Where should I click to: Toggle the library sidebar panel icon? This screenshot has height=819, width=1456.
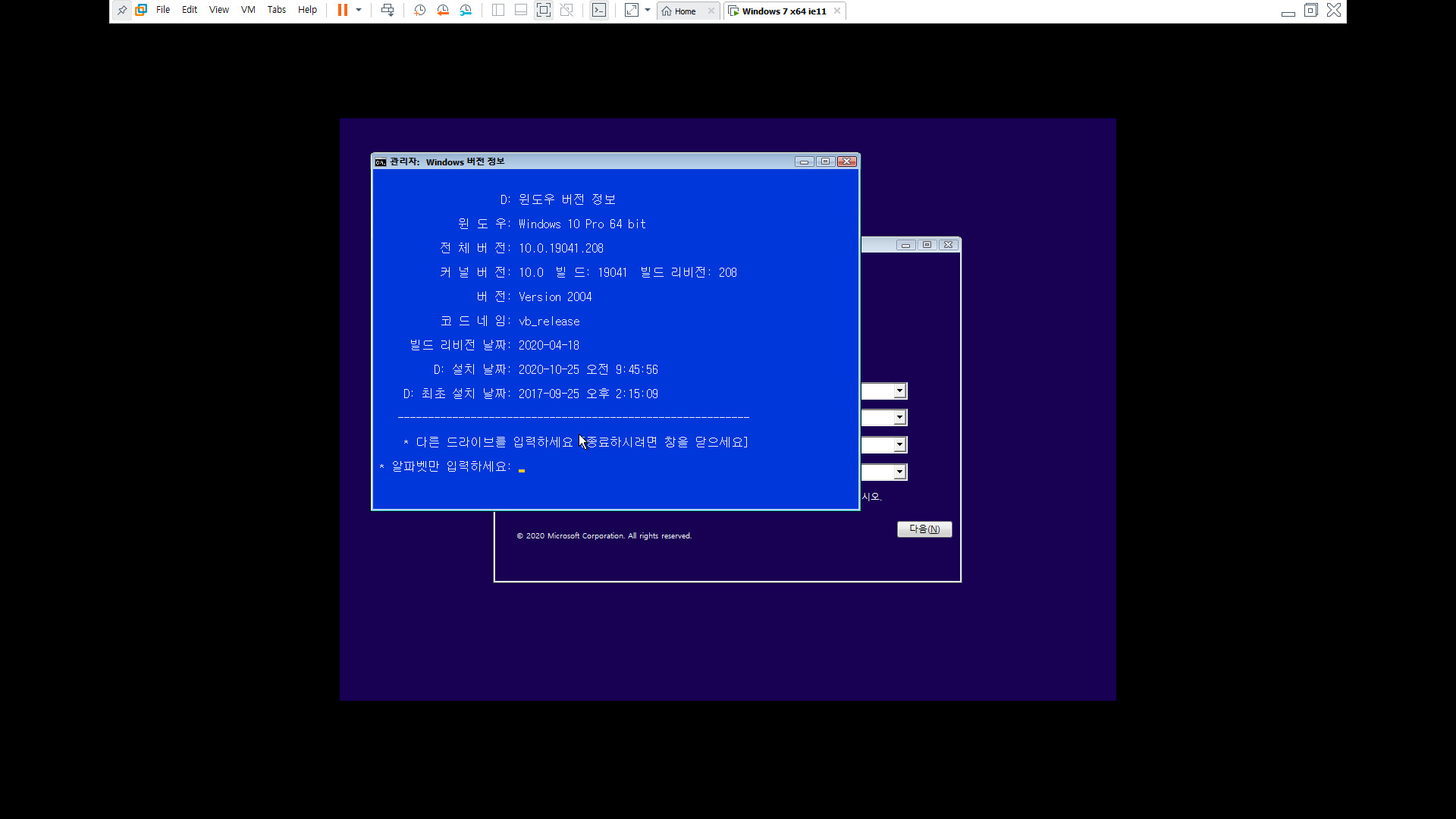click(498, 11)
